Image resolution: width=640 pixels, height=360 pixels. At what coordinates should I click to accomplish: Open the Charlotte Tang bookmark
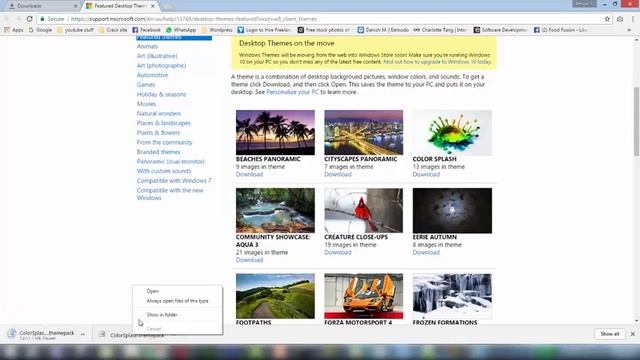click(x=440, y=30)
